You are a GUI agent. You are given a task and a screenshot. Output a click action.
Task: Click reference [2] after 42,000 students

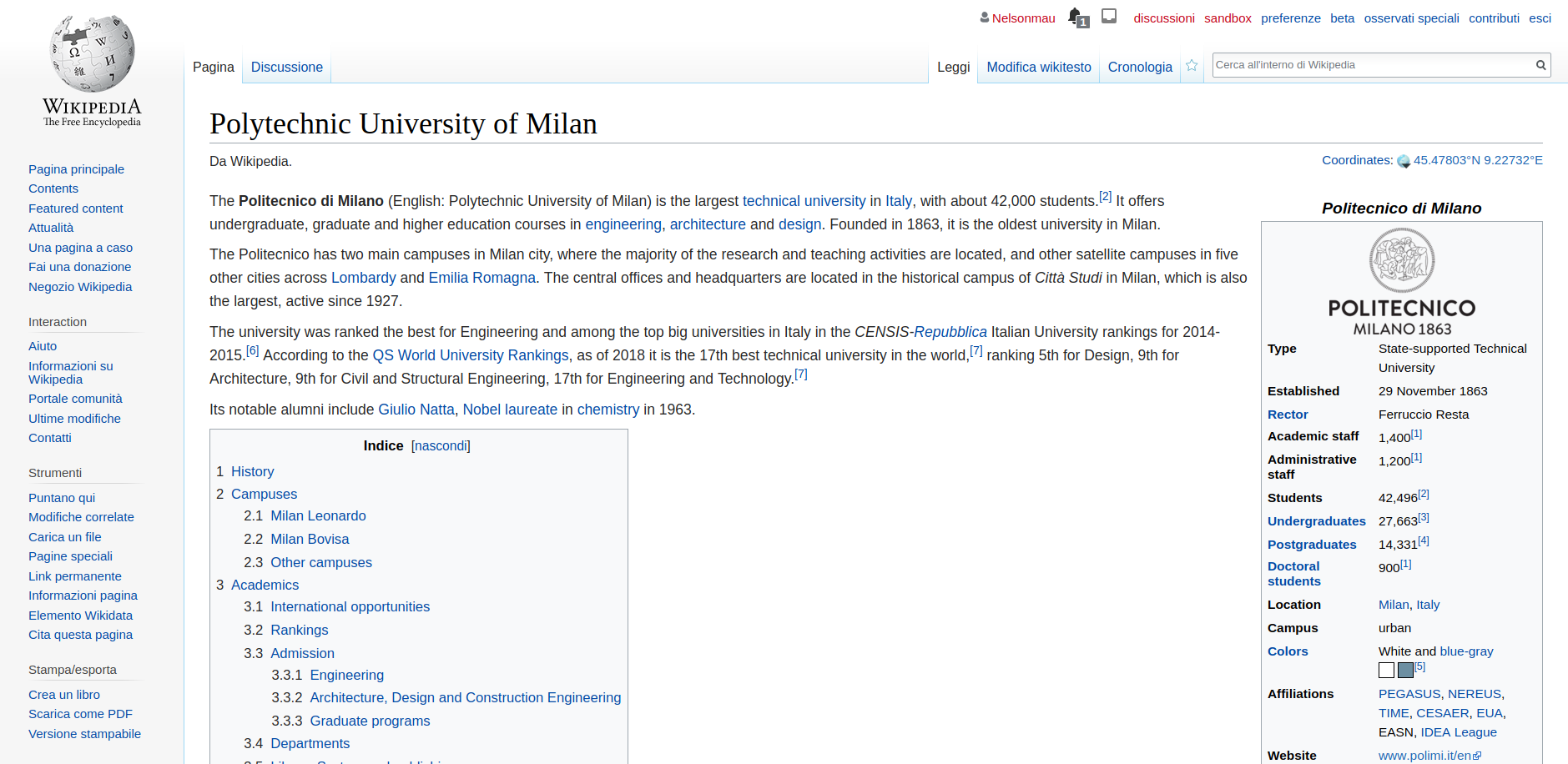pos(1105,197)
